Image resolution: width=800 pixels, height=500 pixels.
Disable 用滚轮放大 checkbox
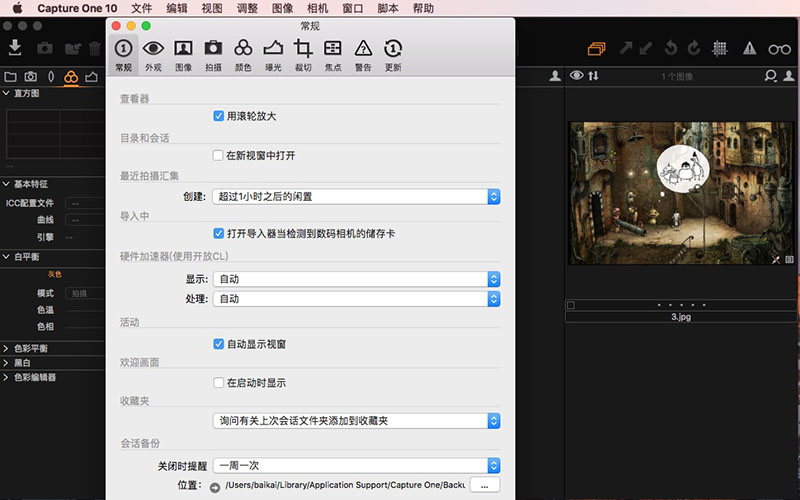[x=218, y=116]
